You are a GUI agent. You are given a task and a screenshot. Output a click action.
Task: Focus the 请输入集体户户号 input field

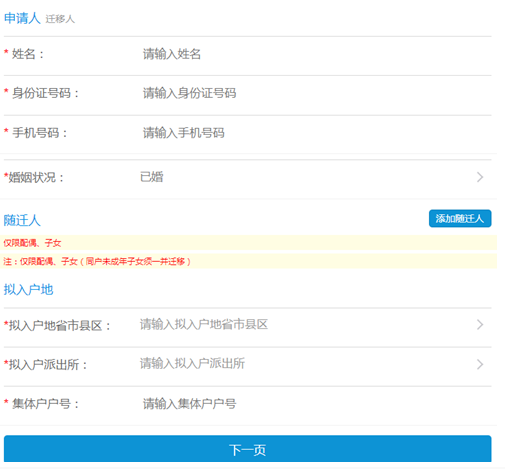[316, 404]
